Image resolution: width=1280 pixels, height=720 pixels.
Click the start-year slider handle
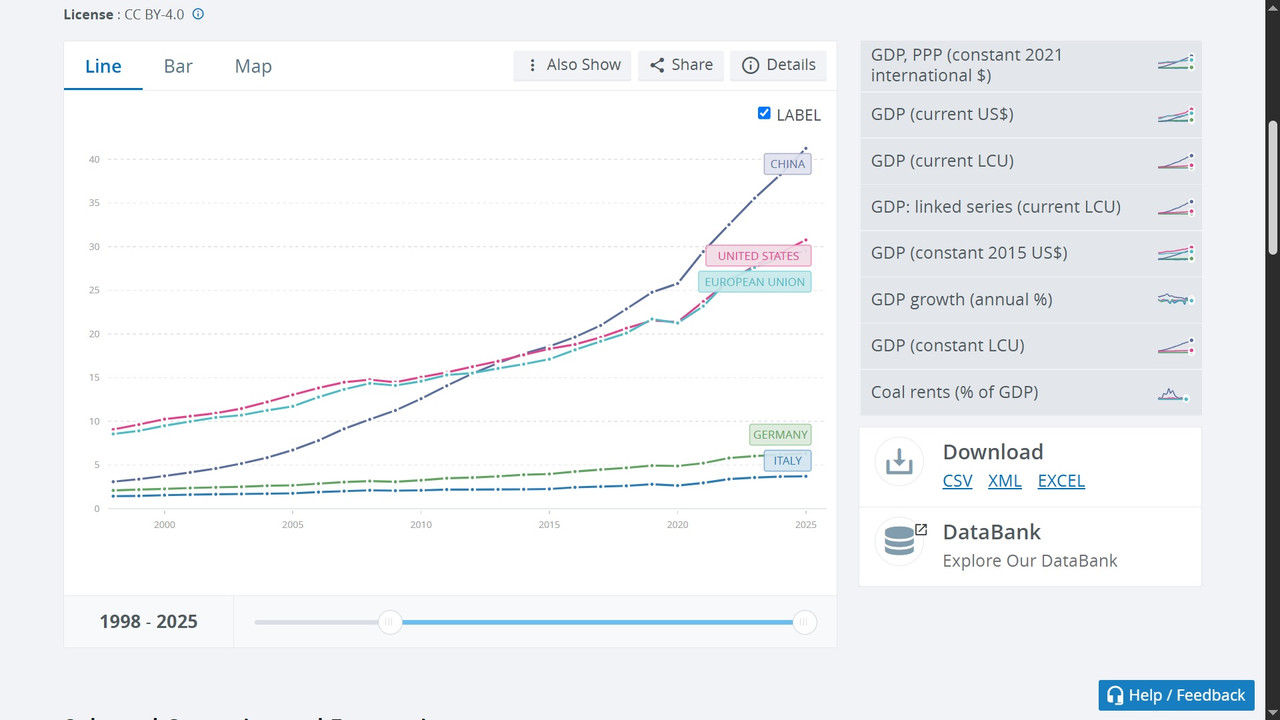tap(390, 623)
